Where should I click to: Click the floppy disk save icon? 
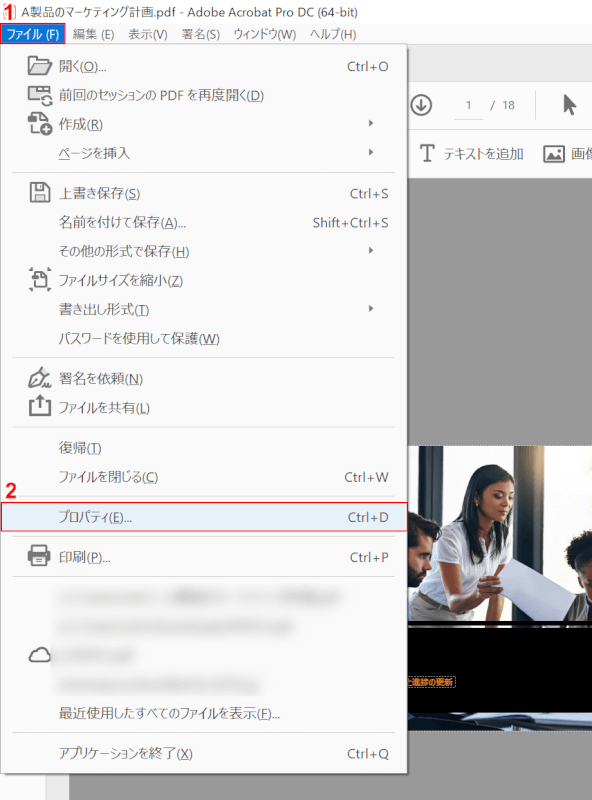39,193
